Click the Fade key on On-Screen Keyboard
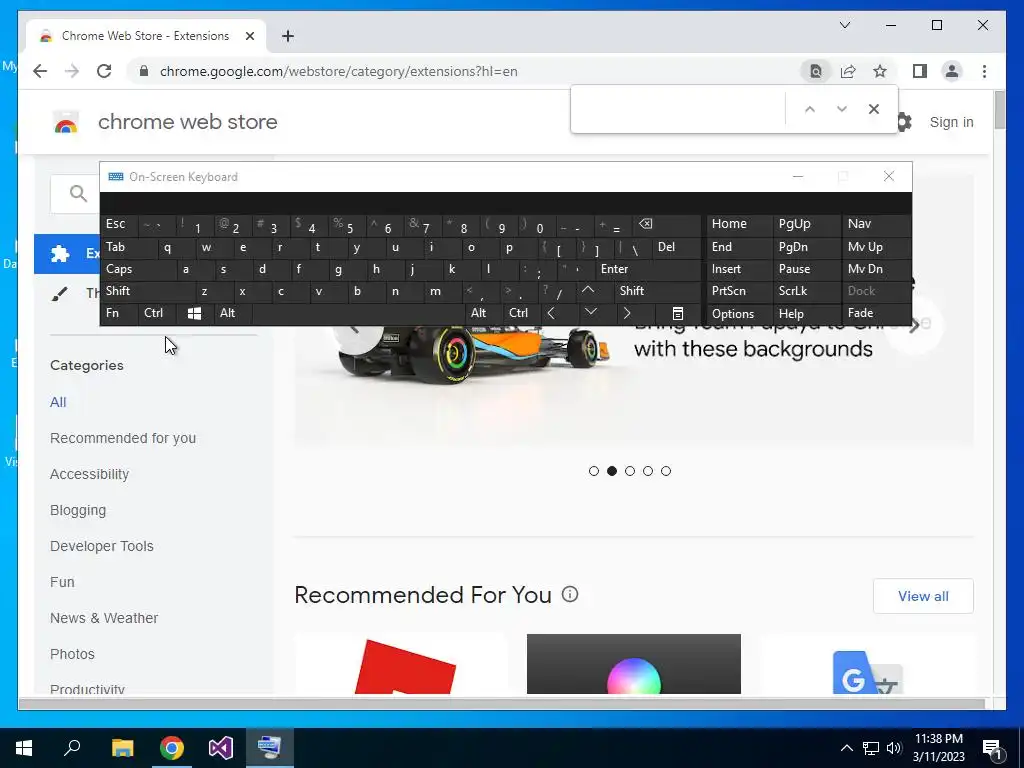Viewport: 1024px width, 768px height. pos(876,313)
